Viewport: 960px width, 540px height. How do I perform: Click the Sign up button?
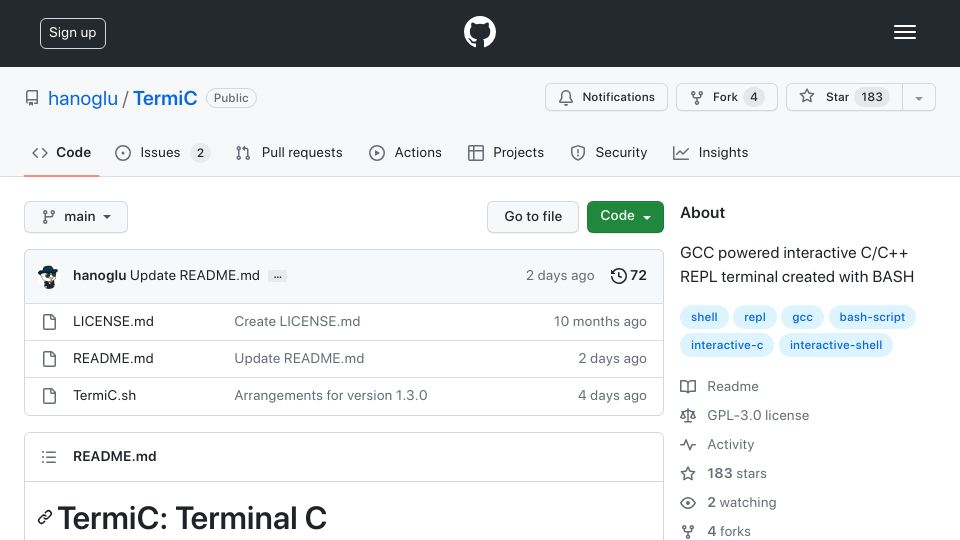tap(73, 33)
